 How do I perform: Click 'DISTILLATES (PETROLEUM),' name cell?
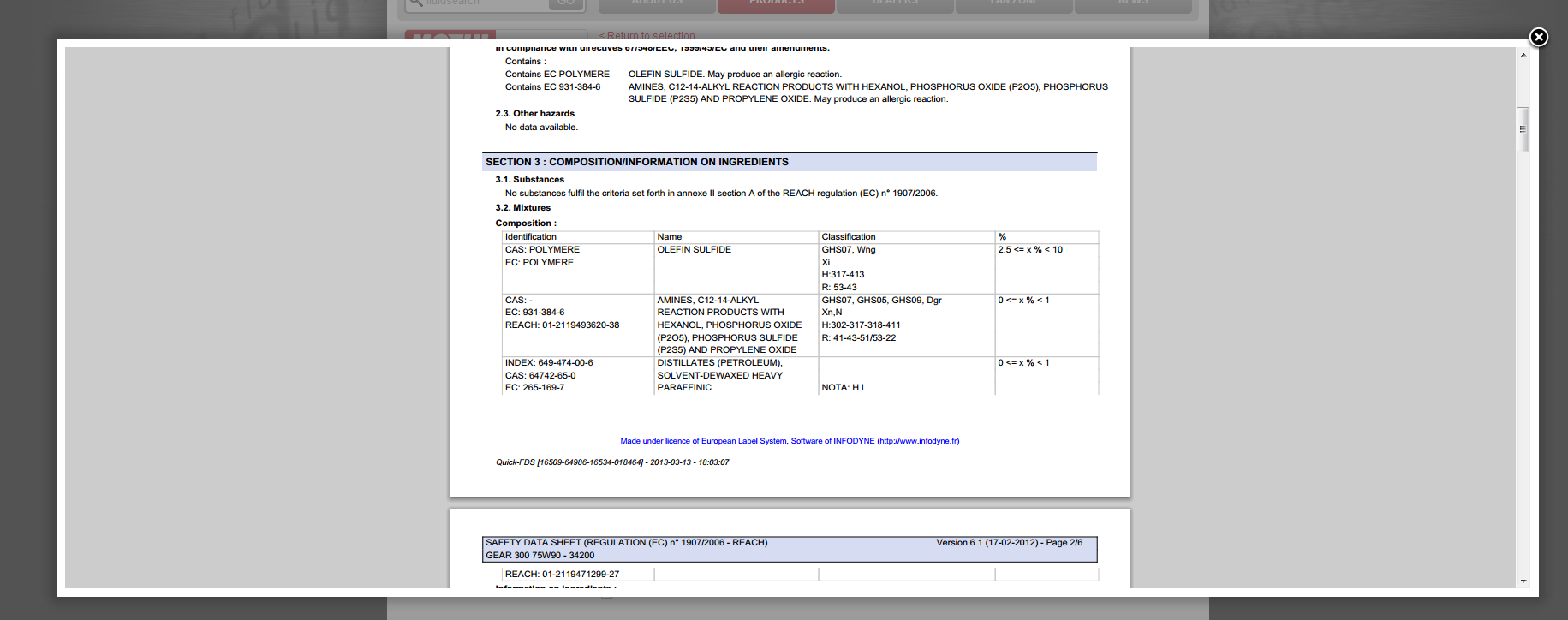click(x=719, y=363)
